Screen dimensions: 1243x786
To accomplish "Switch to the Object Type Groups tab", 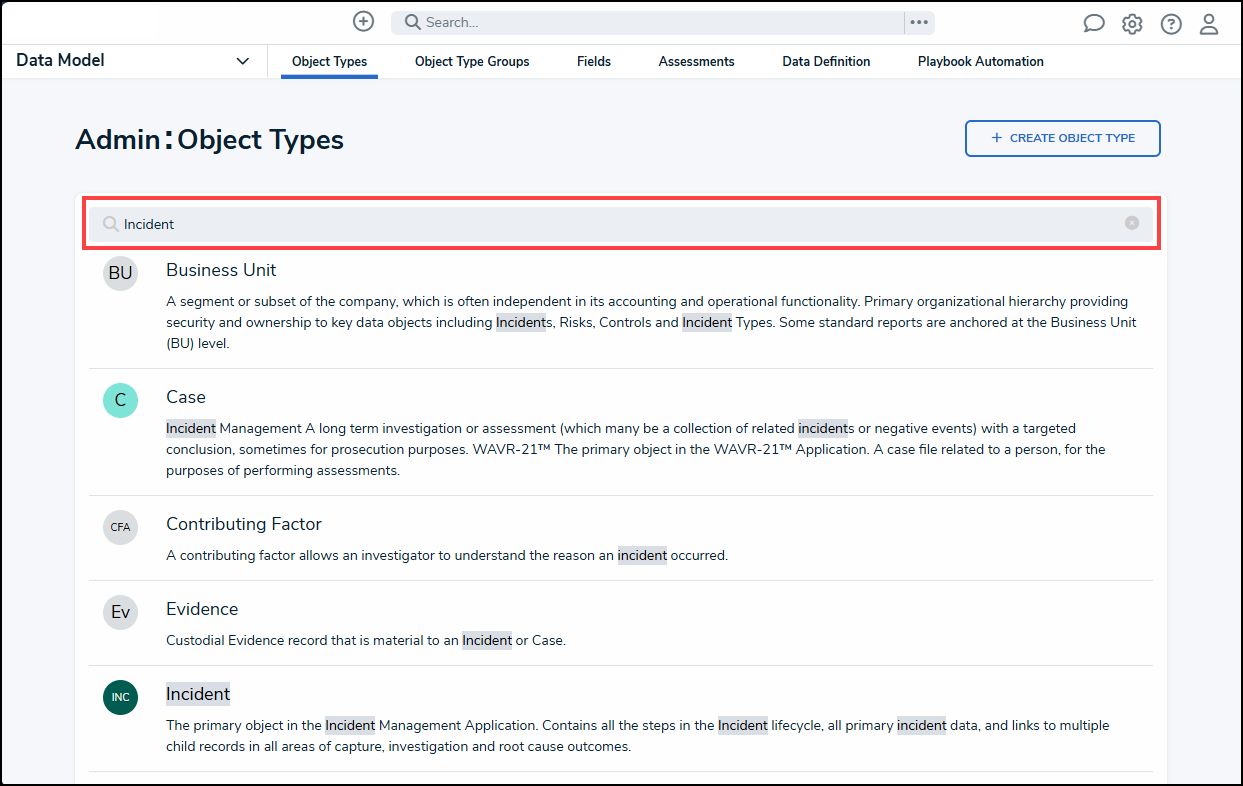I will click(472, 62).
